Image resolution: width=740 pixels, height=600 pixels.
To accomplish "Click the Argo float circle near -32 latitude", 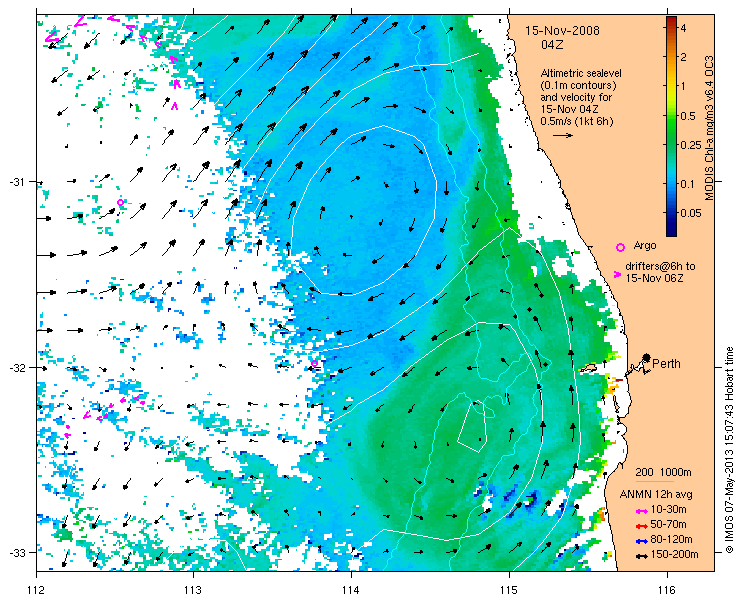I will pyautogui.click(x=315, y=363).
